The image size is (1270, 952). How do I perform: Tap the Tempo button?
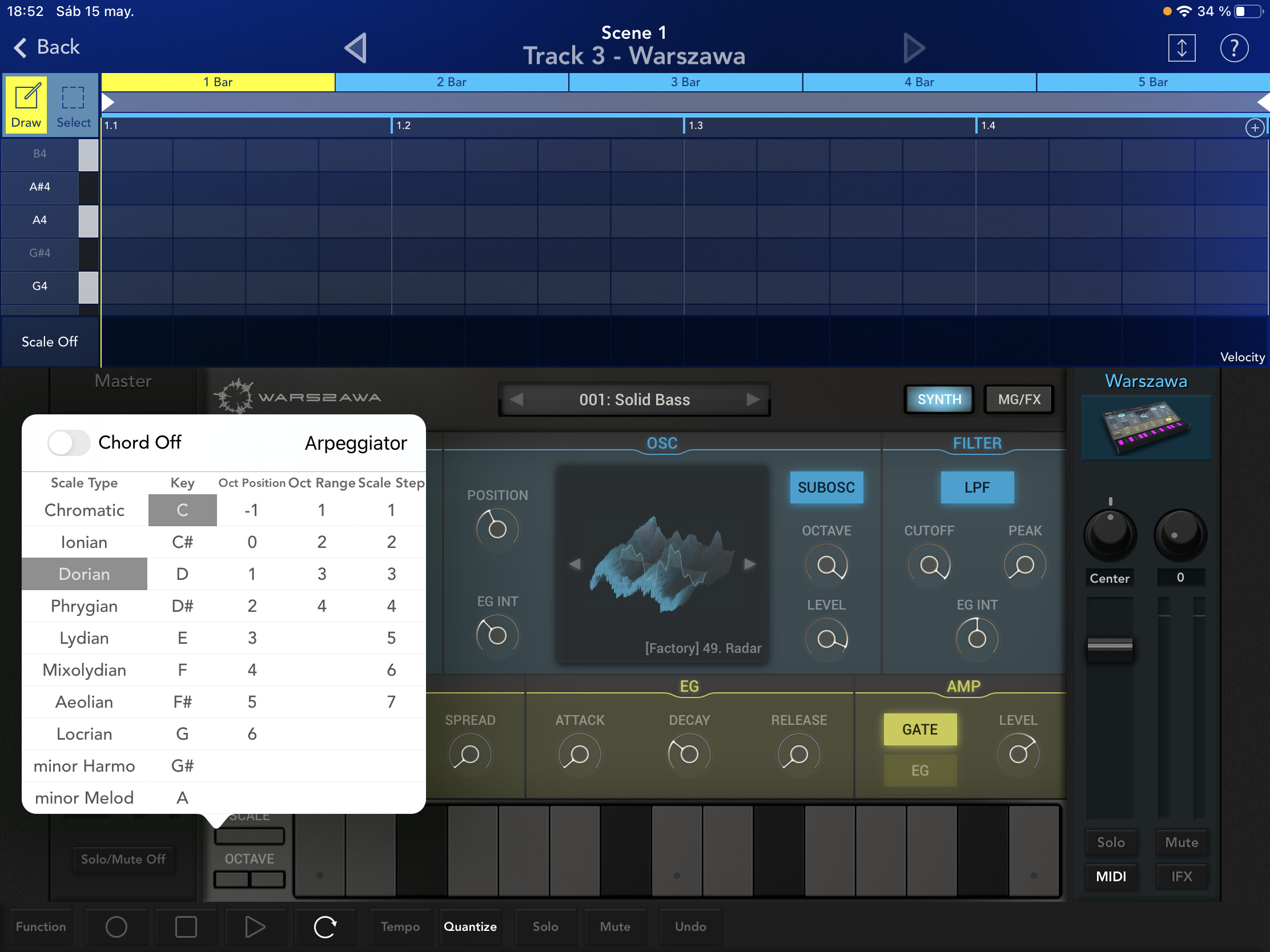coord(400,926)
